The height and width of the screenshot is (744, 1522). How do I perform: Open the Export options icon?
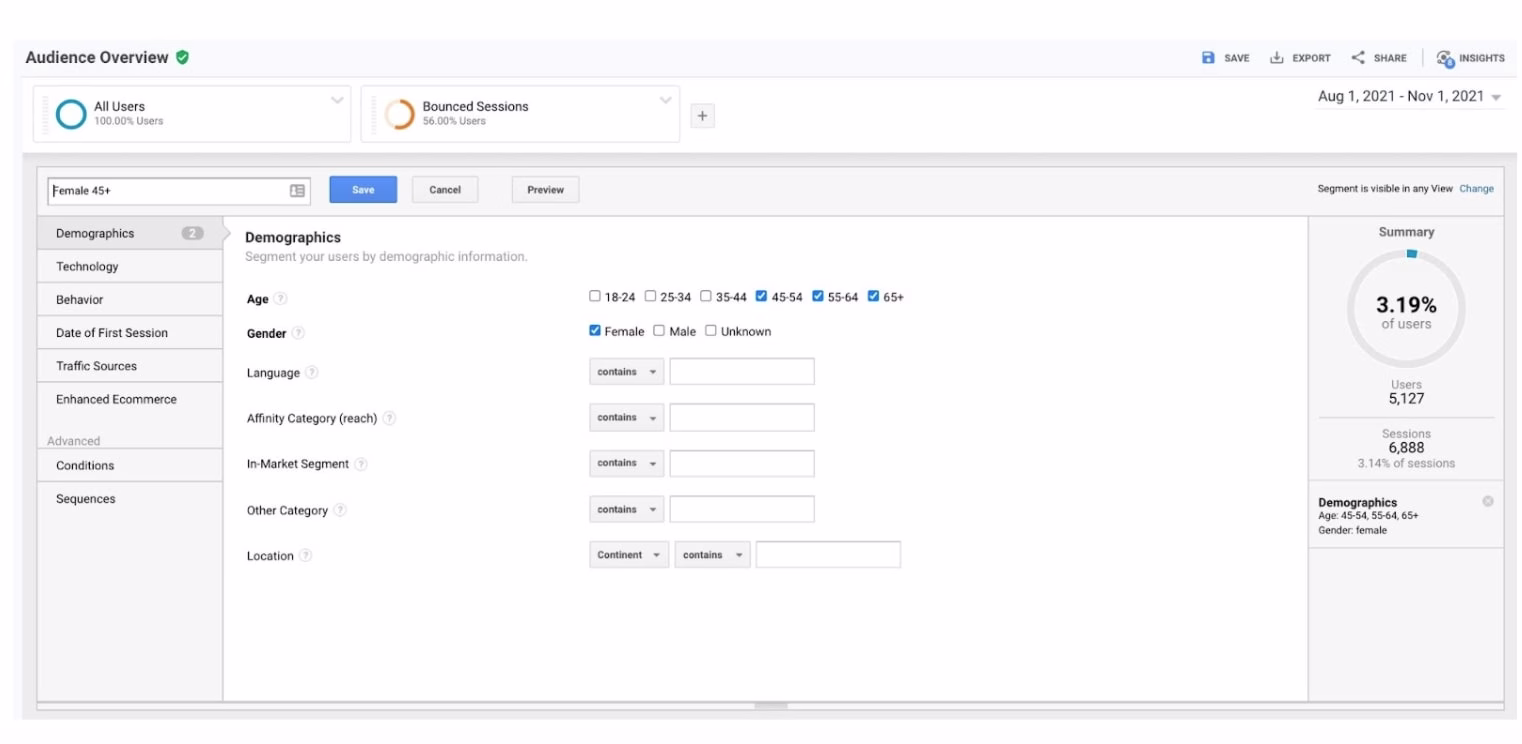(1275, 58)
